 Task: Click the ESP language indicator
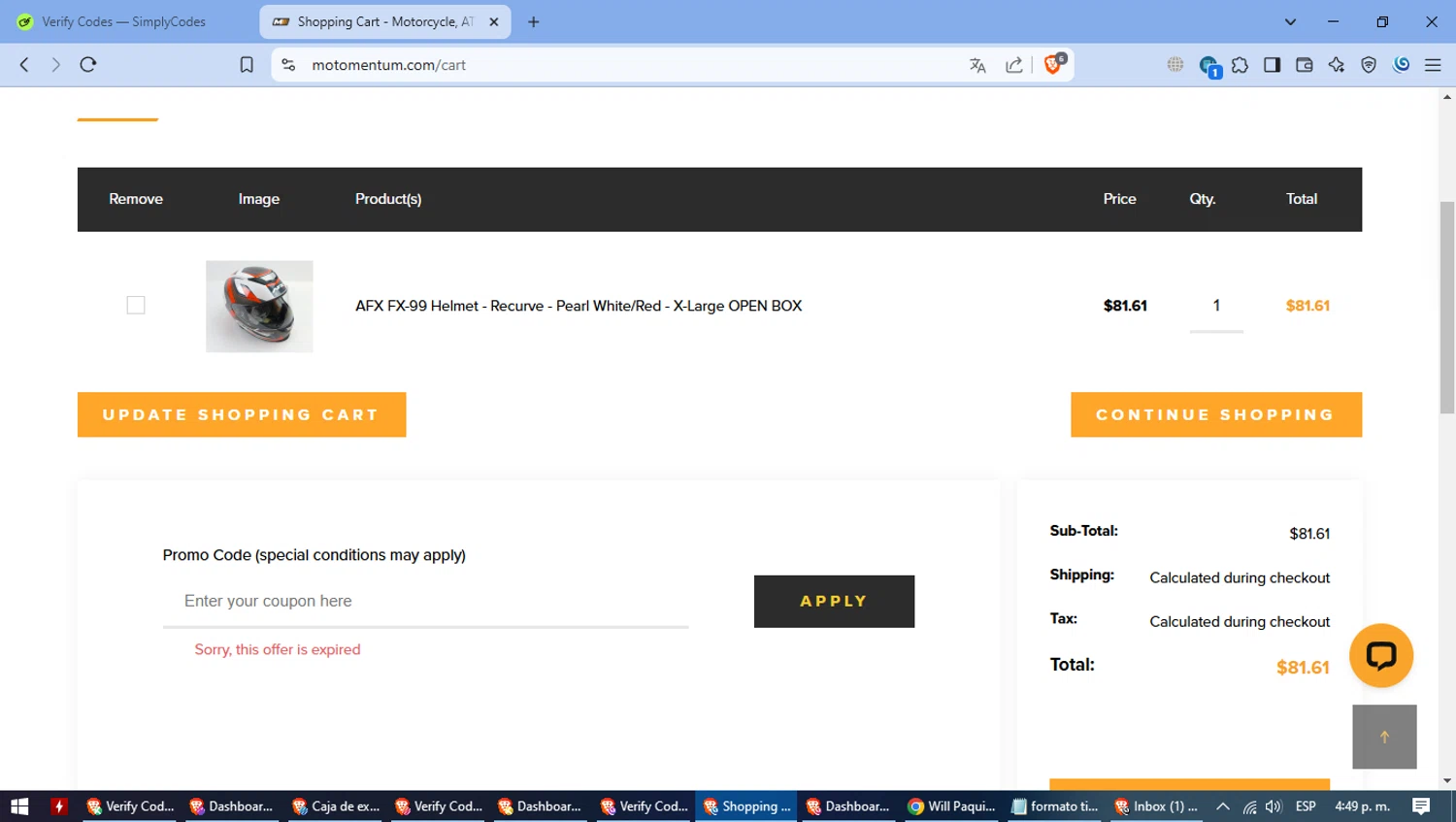point(1306,806)
